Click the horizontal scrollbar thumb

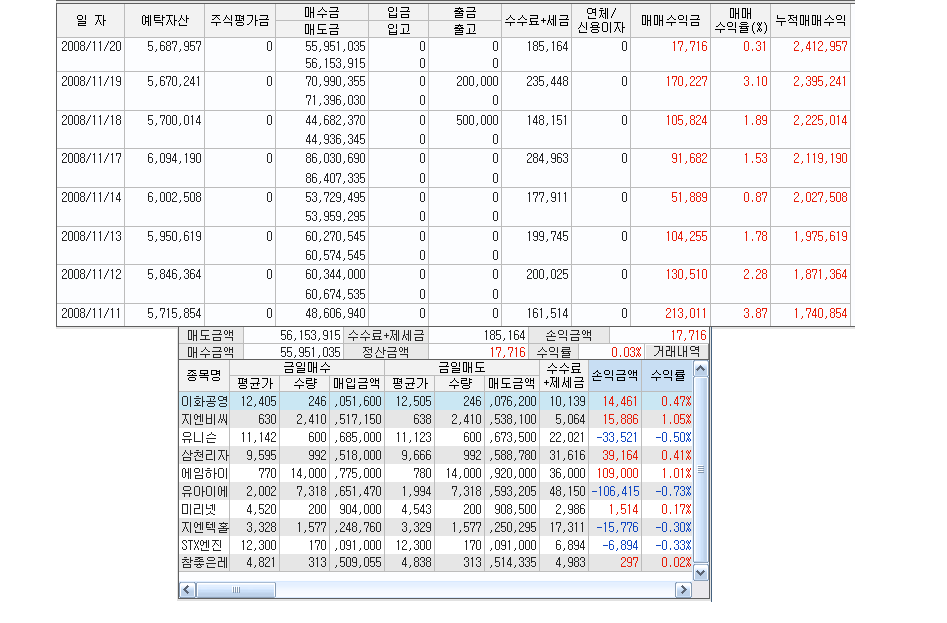[235, 590]
